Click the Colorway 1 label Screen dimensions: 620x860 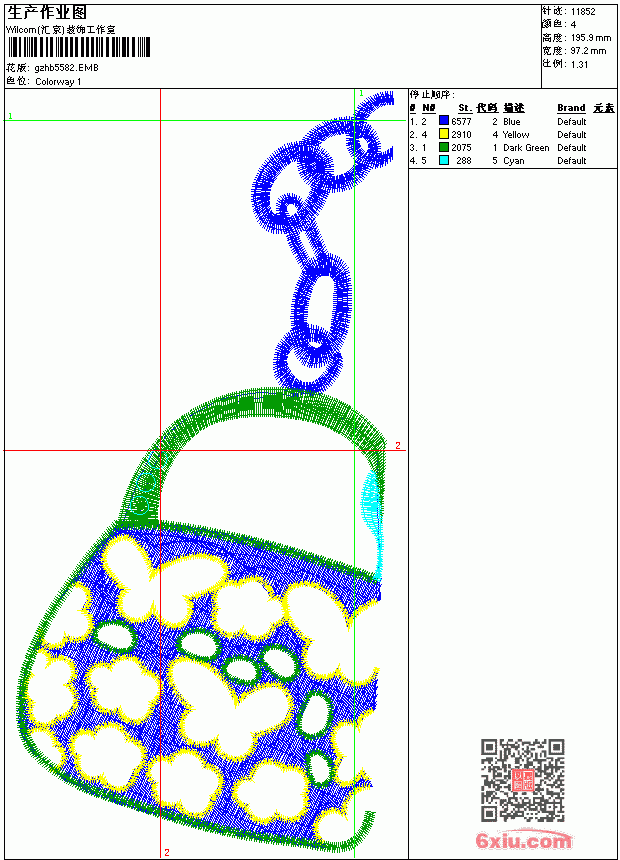click(x=58, y=82)
